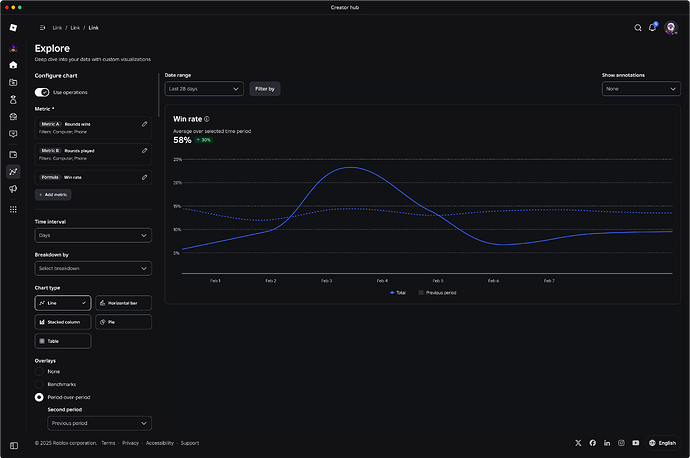Choose the Horizontal bar chart type

click(124, 303)
